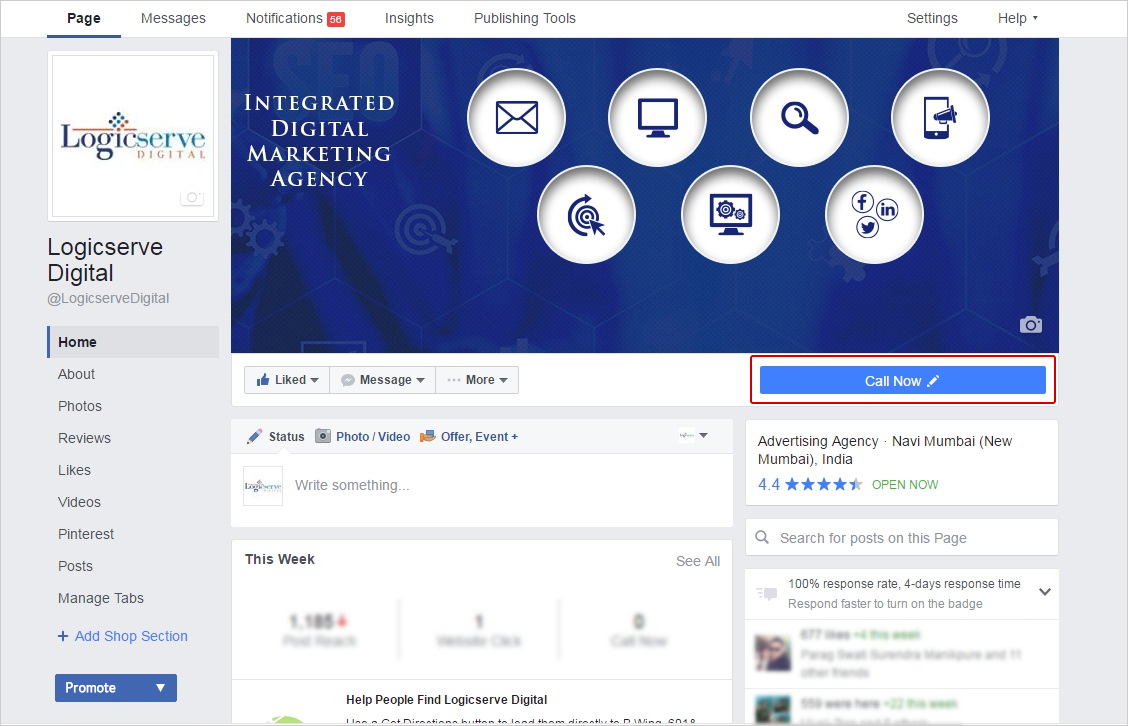Click the OPEN NOW status text

(x=905, y=485)
